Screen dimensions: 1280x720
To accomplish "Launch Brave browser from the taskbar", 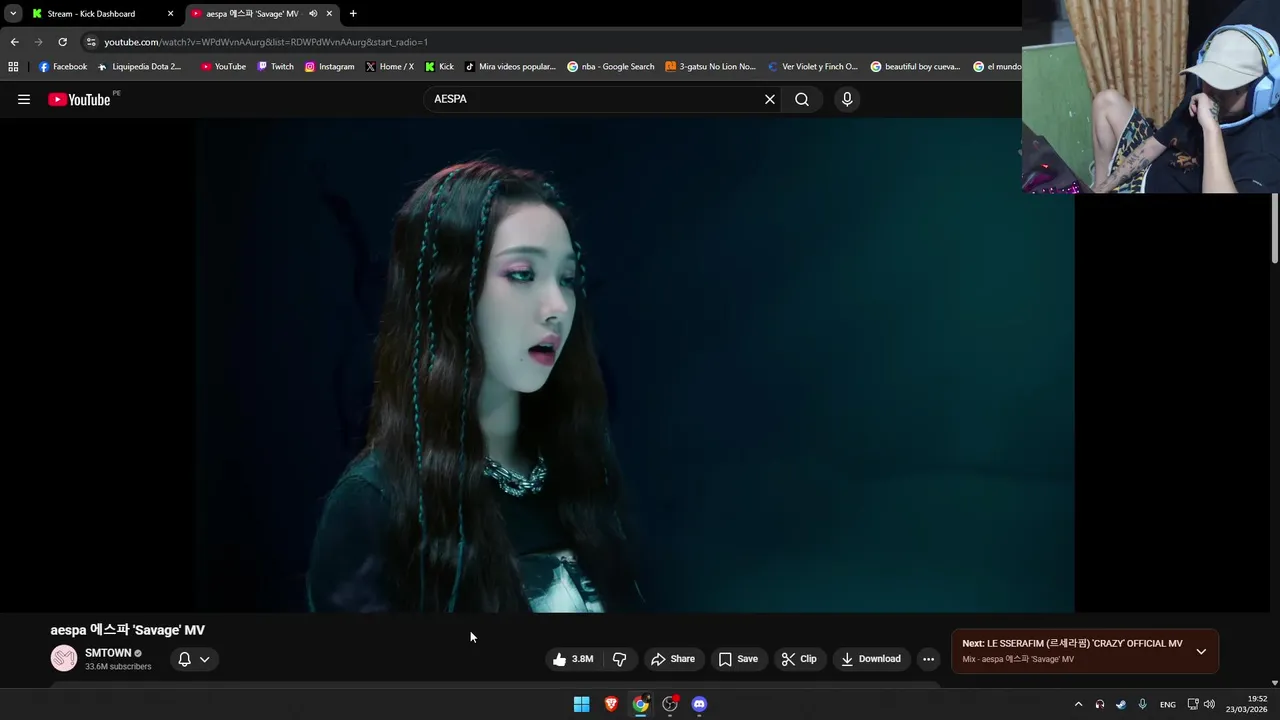I will click(611, 704).
